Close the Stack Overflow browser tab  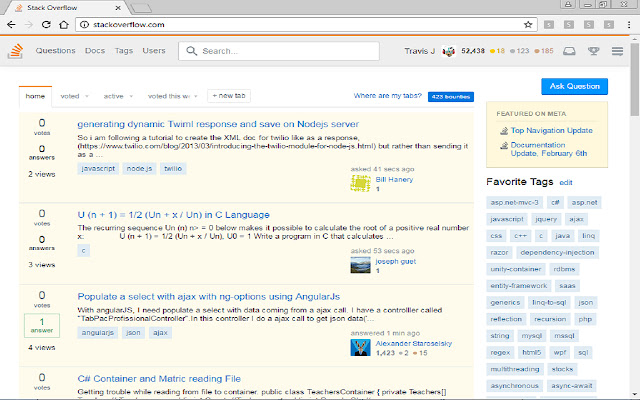tap(118, 8)
